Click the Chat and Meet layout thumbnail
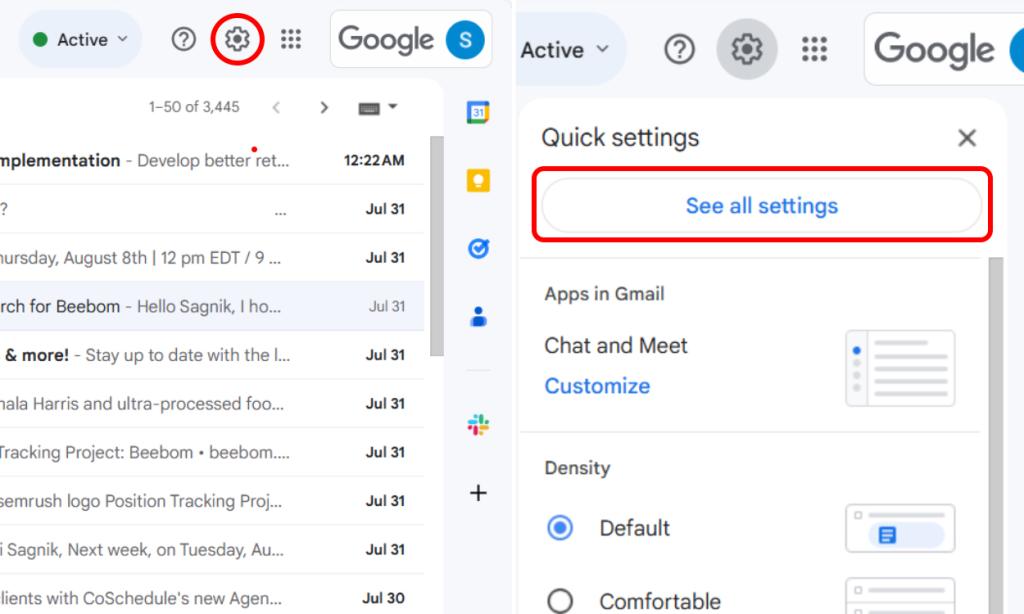 (x=900, y=368)
